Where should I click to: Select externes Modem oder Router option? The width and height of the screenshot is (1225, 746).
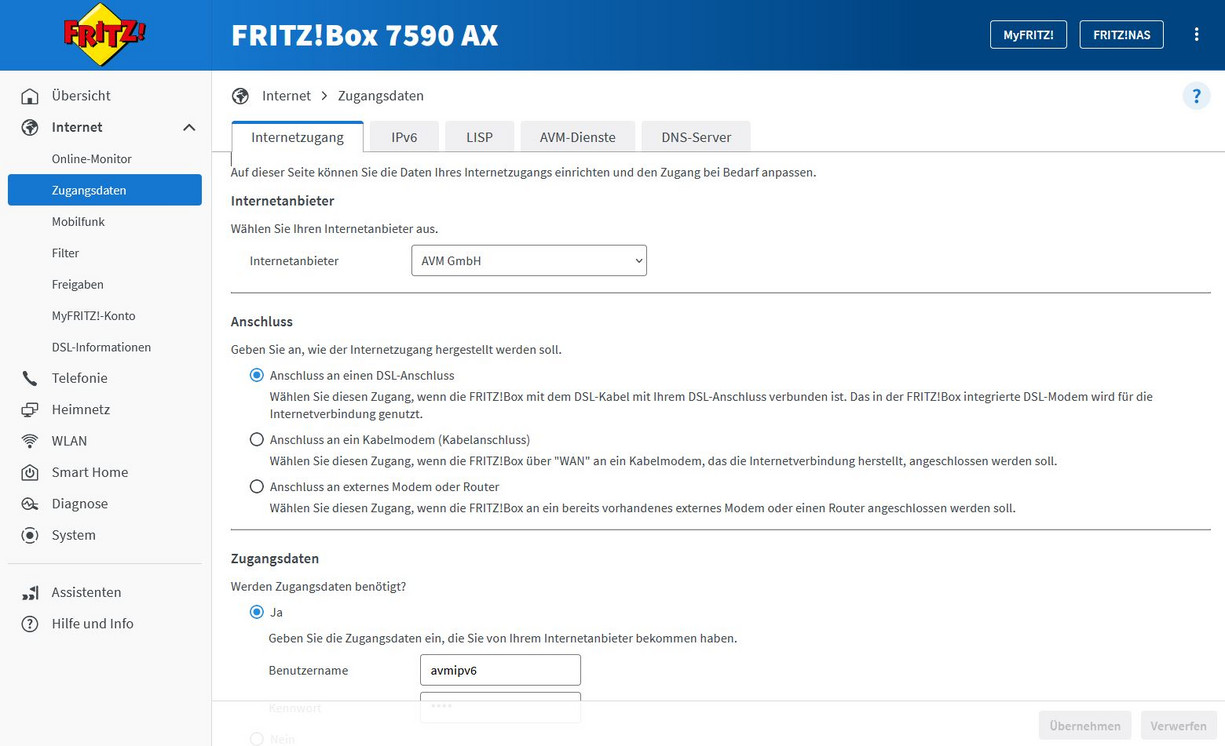pyautogui.click(x=257, y=487)
